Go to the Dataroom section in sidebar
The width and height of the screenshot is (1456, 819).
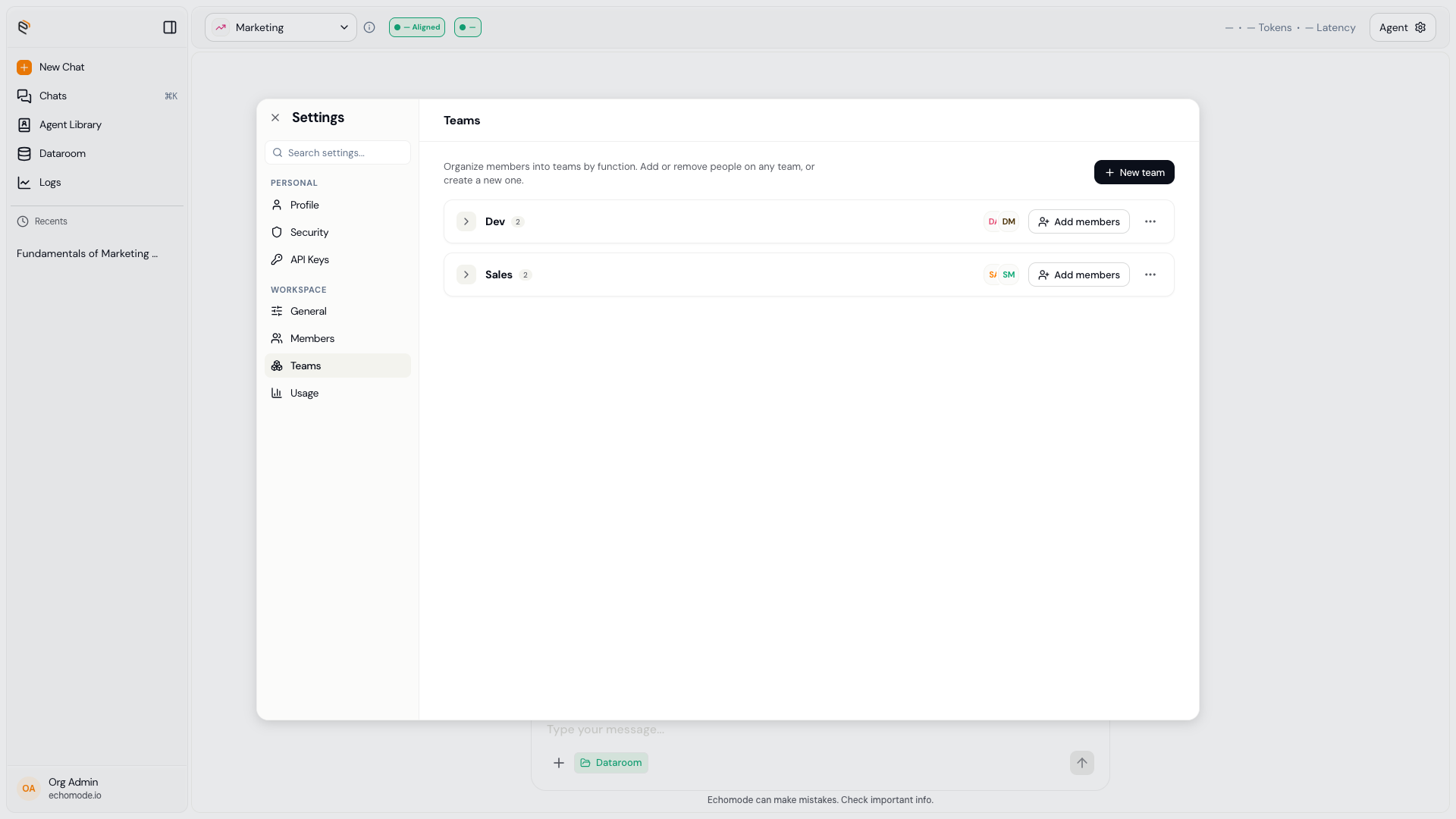click(x=97, y=154)
